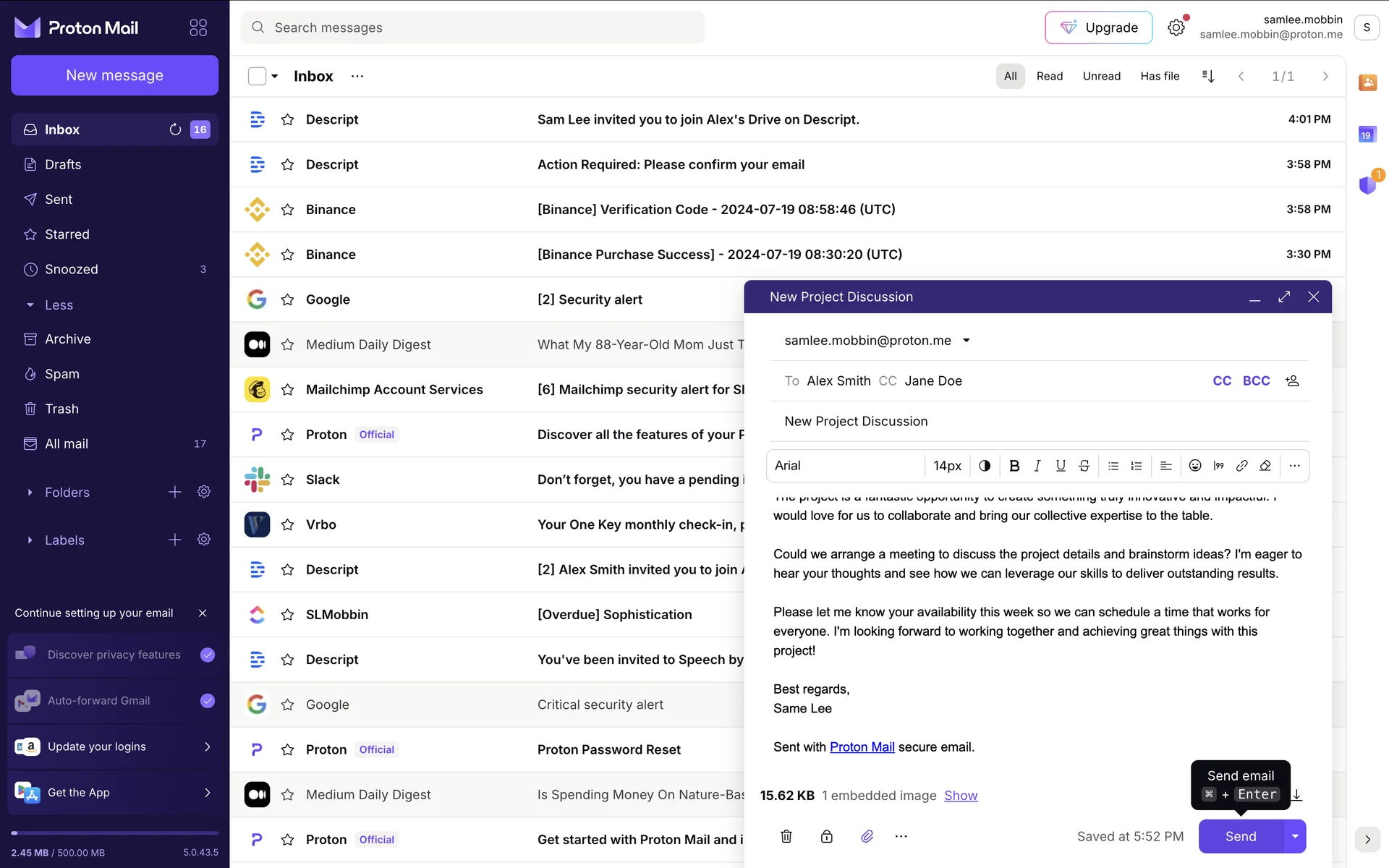Click the clear formatting eraser icon
The height and width of the screenshot is (868, 1389).
pos(1265,466)
